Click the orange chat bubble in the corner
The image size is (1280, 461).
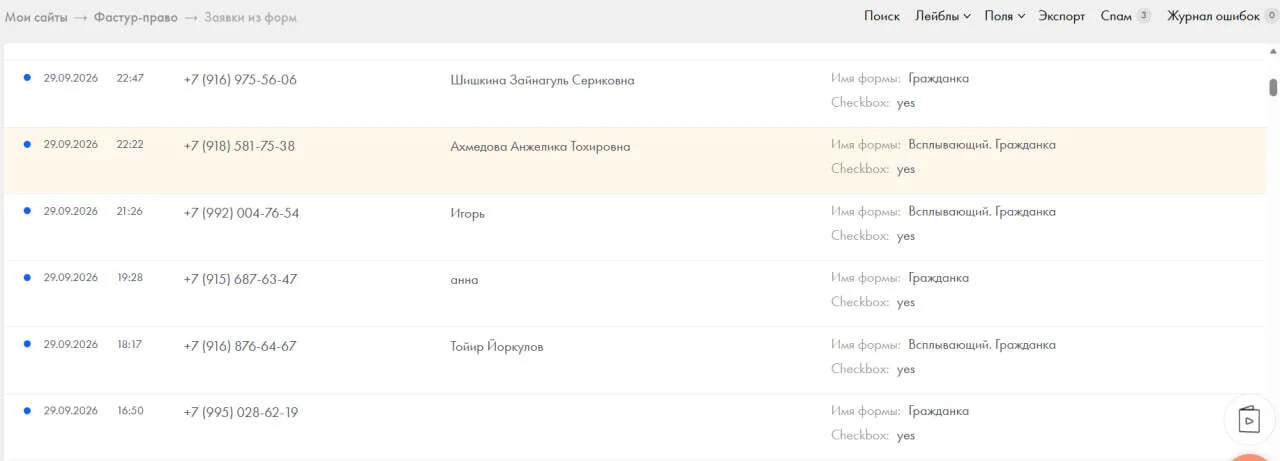click(x=1251, y=457)
